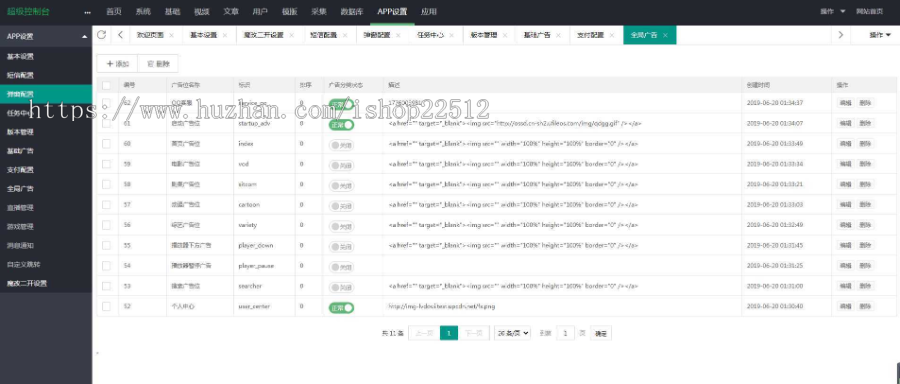The image size is (900, 384).
Task: Select 直播管理 in the sidebar
Action: click(46, 207)
